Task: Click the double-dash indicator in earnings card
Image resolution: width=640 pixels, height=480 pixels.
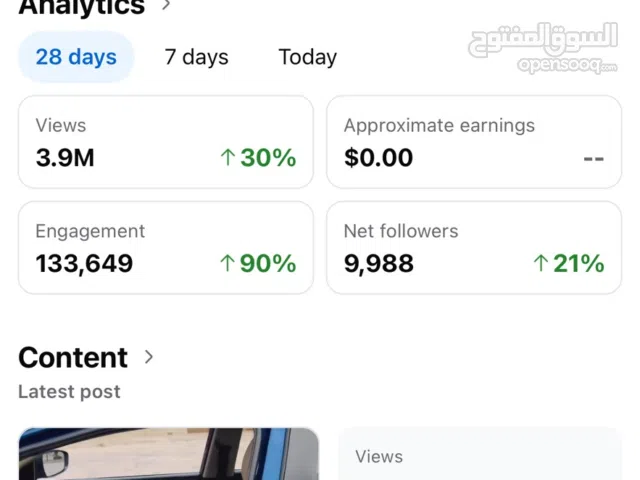Action: 593,158
